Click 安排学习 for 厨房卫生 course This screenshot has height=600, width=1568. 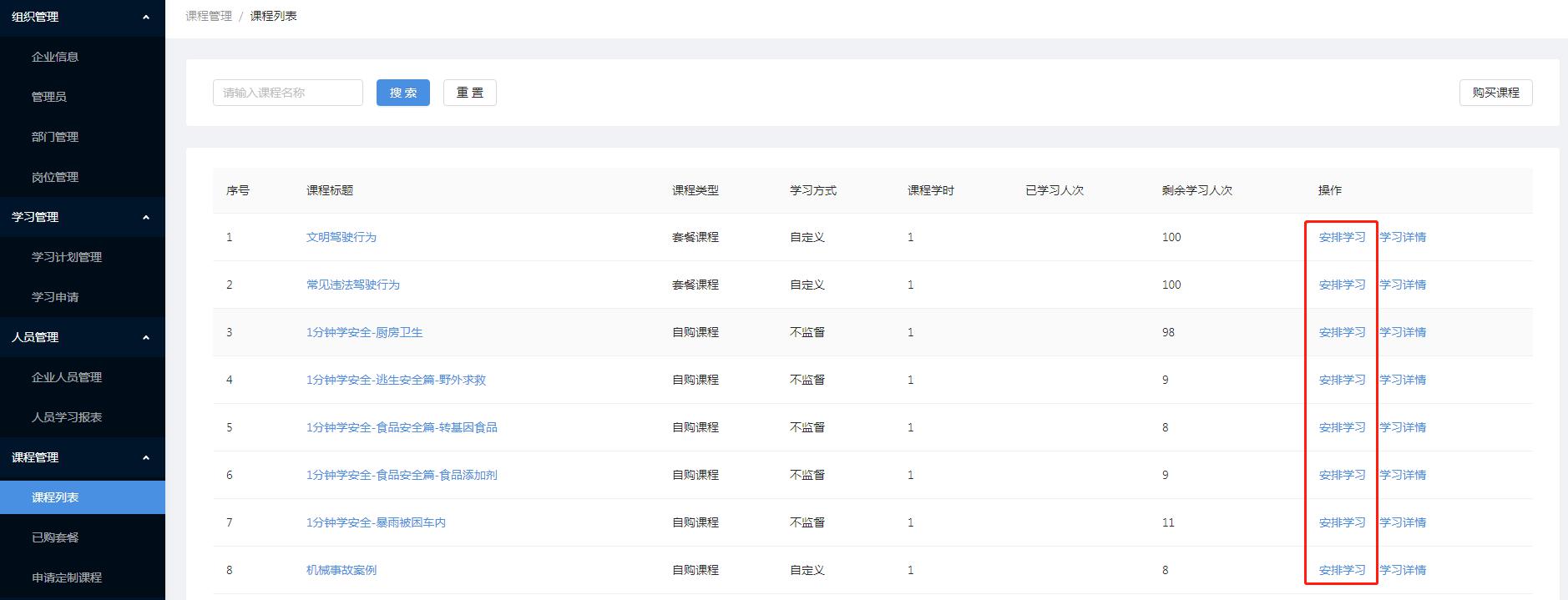click(x=1342, y=332)
